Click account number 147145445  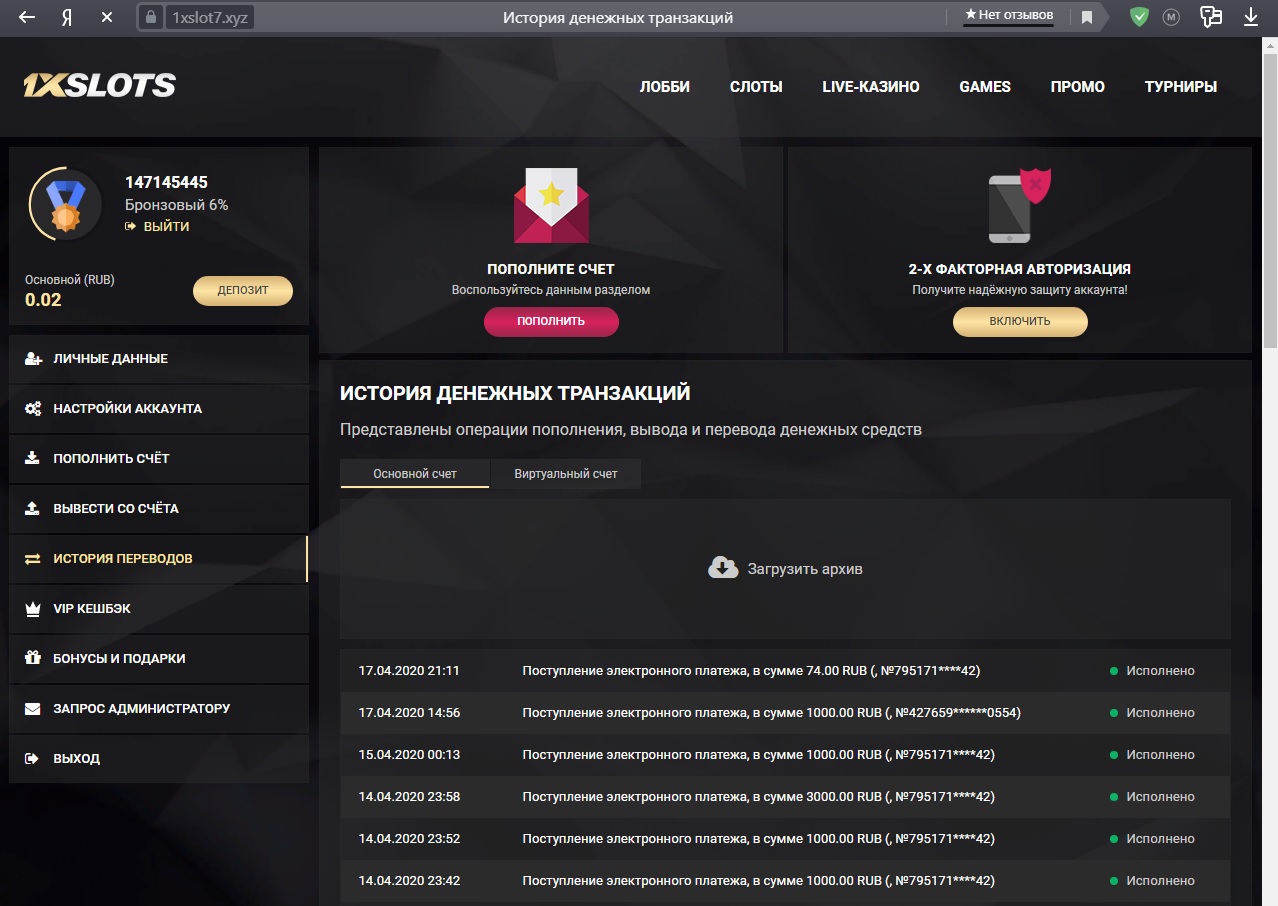(166, 182)
